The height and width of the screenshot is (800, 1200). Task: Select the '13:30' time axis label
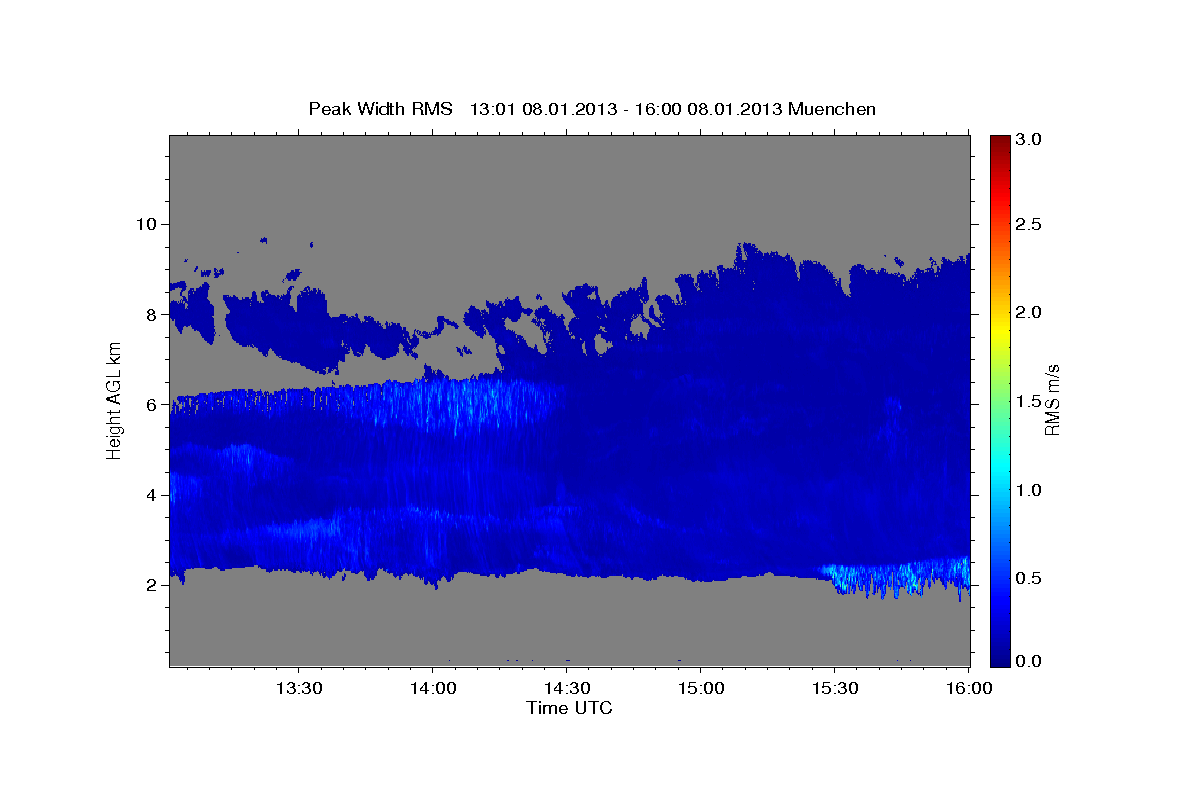pyautogui.click(x=298, y=689)
